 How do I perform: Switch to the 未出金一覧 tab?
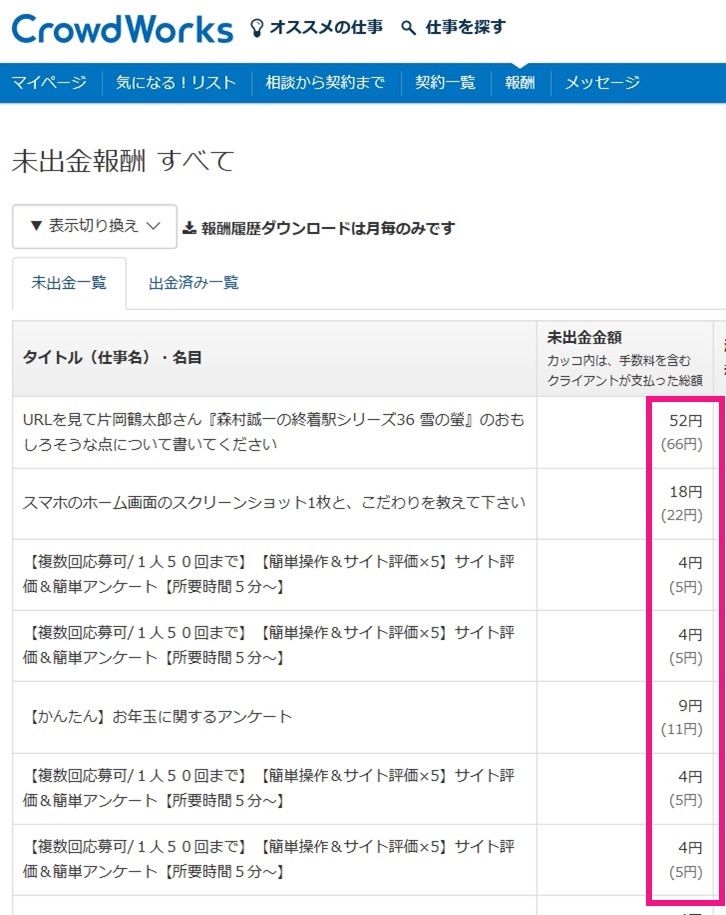(x=69, y=283)
